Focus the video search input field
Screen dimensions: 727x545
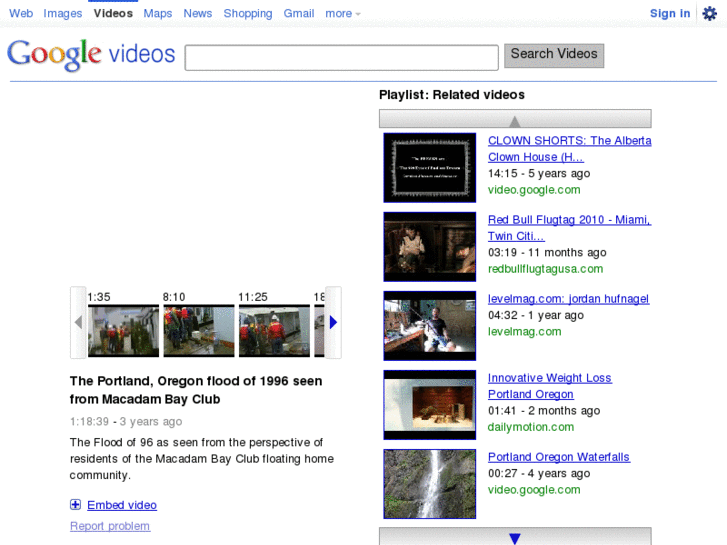342,58
